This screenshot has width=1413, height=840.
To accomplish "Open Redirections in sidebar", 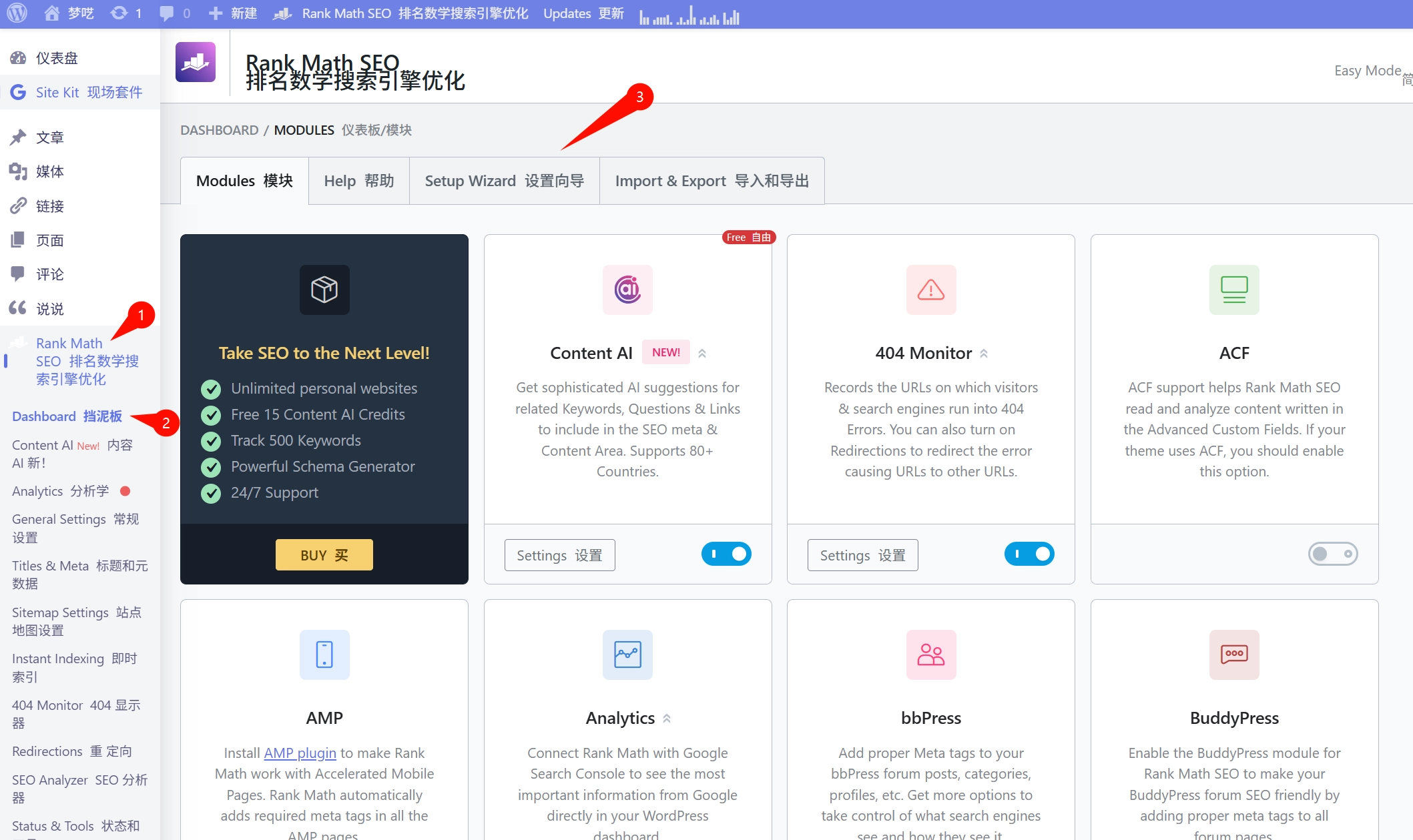I will [72, 751].
